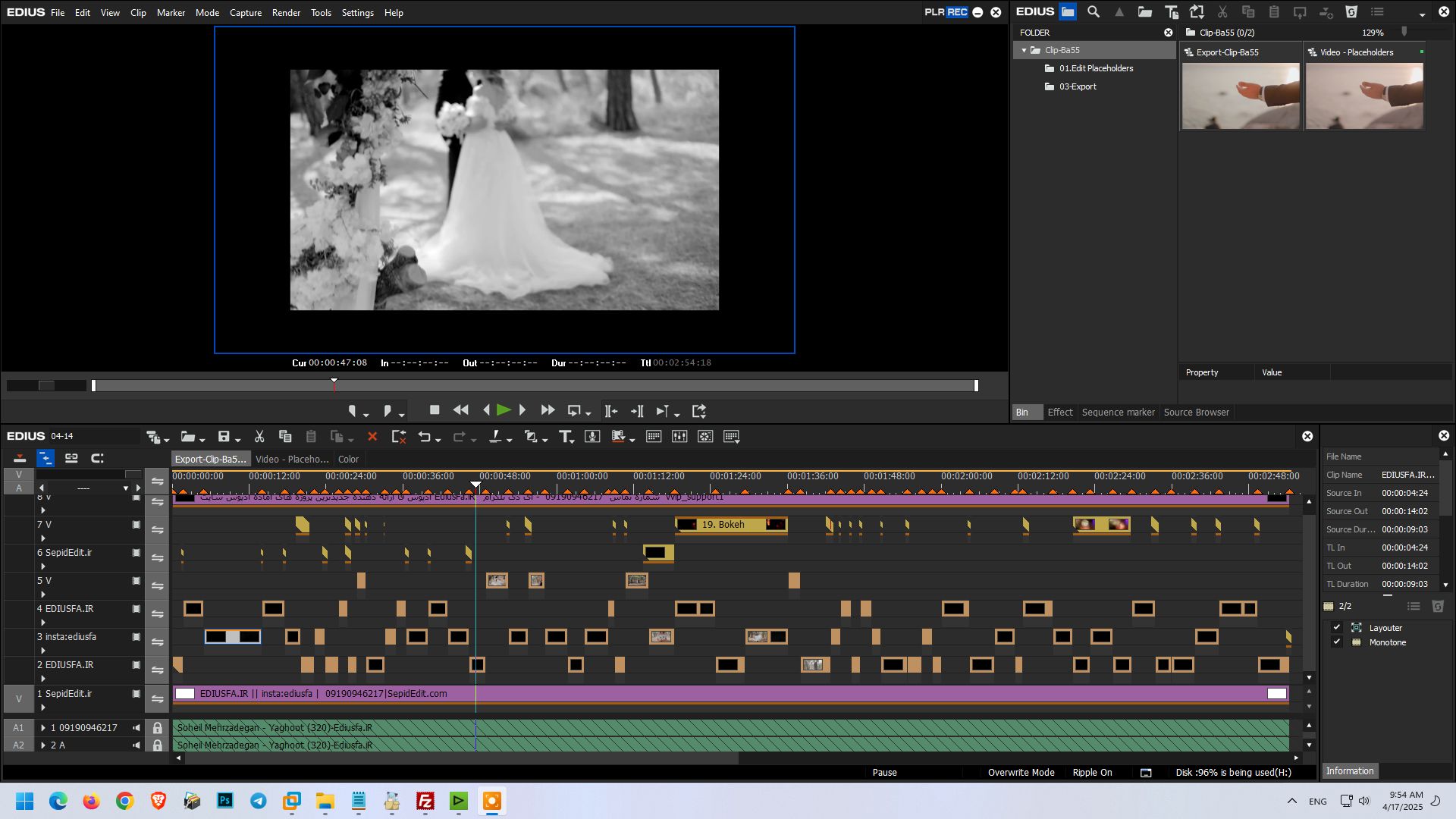Collapse the Clip-Ba55 folder tree
Image resolution: width=1456 pixels, height=819 pixels.
pyautogui.click(x=1024, y=50)
